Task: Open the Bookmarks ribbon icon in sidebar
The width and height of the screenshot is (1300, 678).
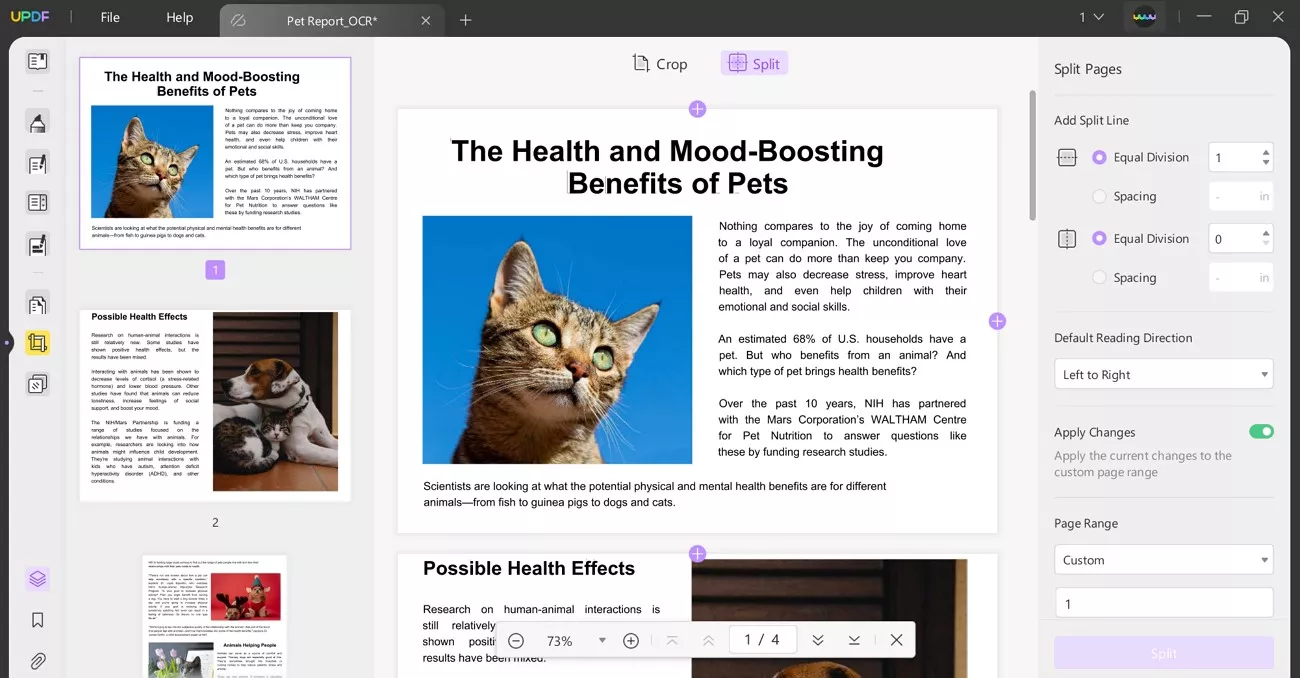Action: [37, 620]
